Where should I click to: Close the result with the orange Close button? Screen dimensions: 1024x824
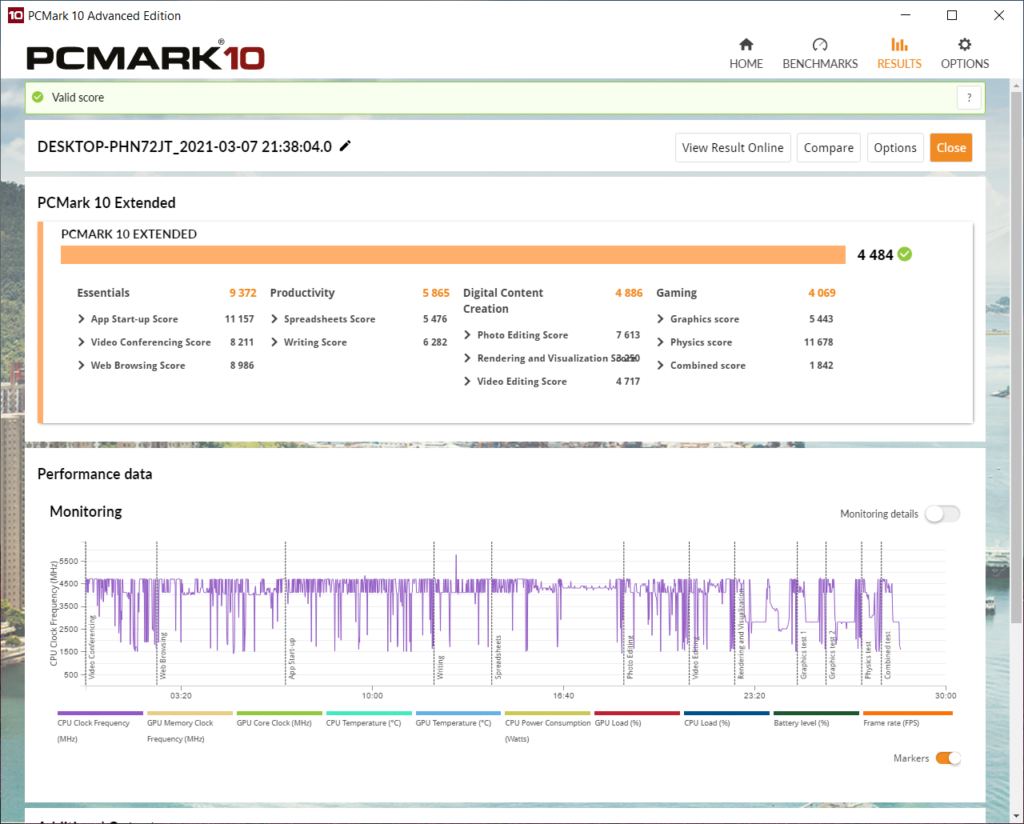point(951,148)
